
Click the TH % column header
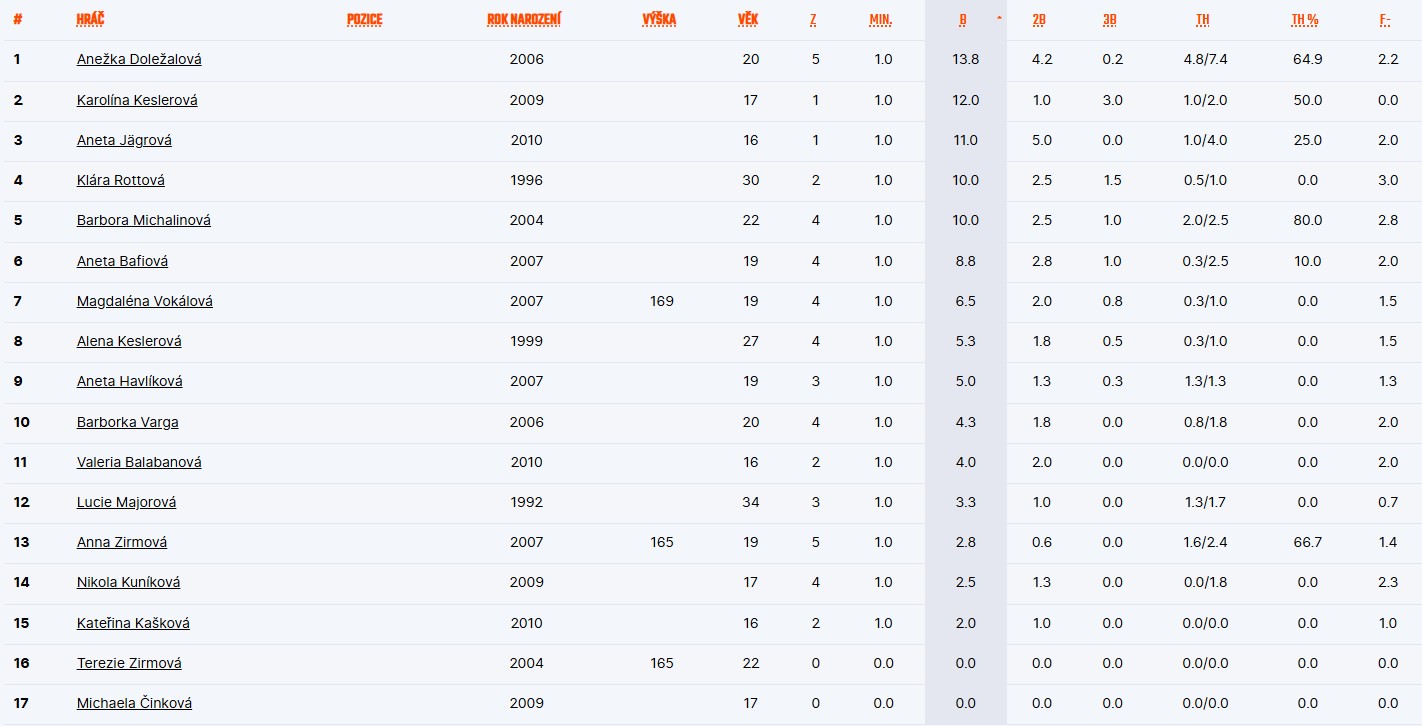coord(1304,20)
